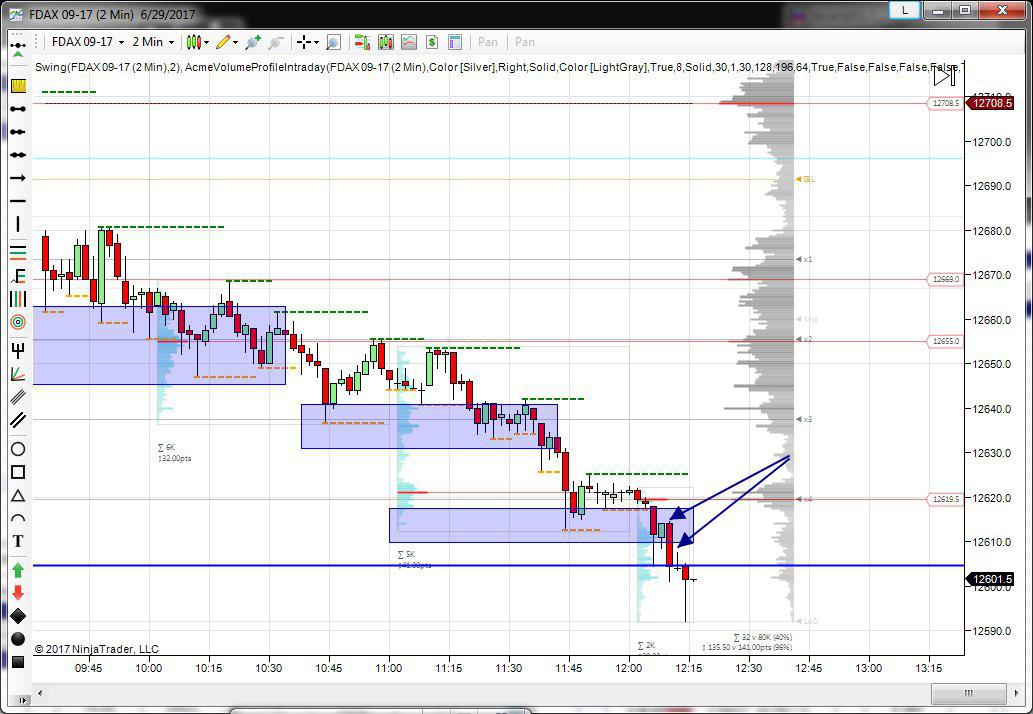Viewport: 1033px width, 714px height.
Task: Select the 12619.5 price level label
Action: coord(945,499)
